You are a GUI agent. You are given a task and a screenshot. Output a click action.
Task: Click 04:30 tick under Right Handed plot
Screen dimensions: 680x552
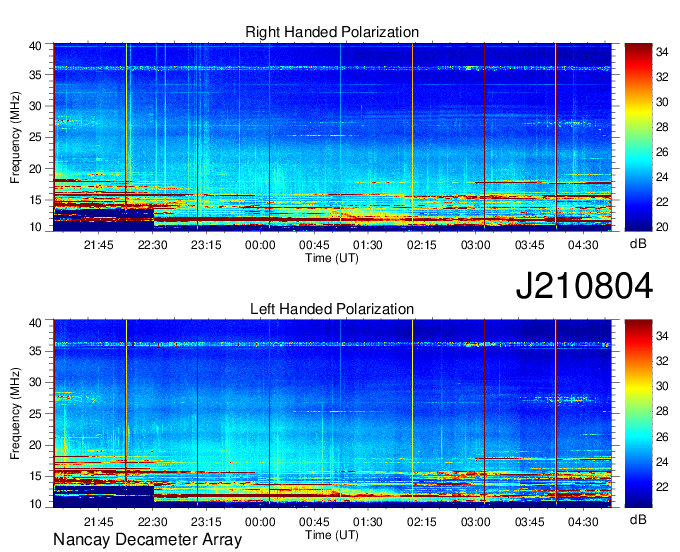[583, 245]
